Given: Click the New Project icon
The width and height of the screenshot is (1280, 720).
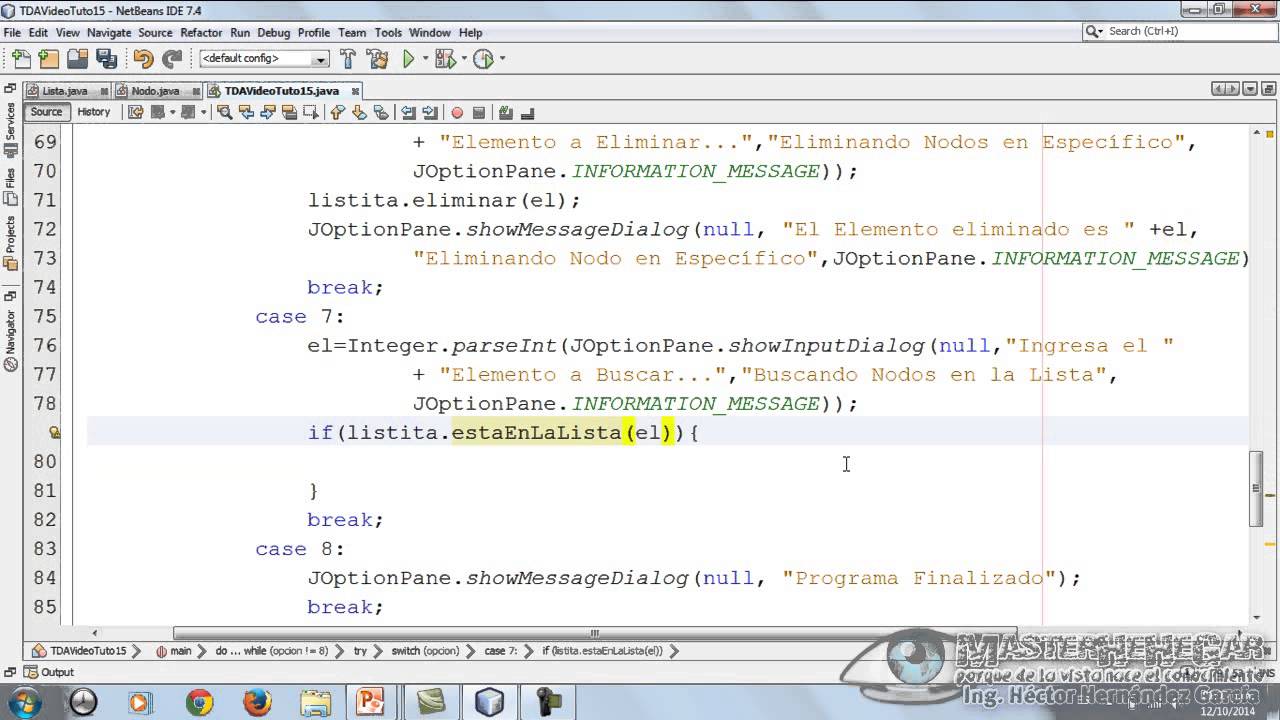Looking at the screenshot, I should (48, 59).
